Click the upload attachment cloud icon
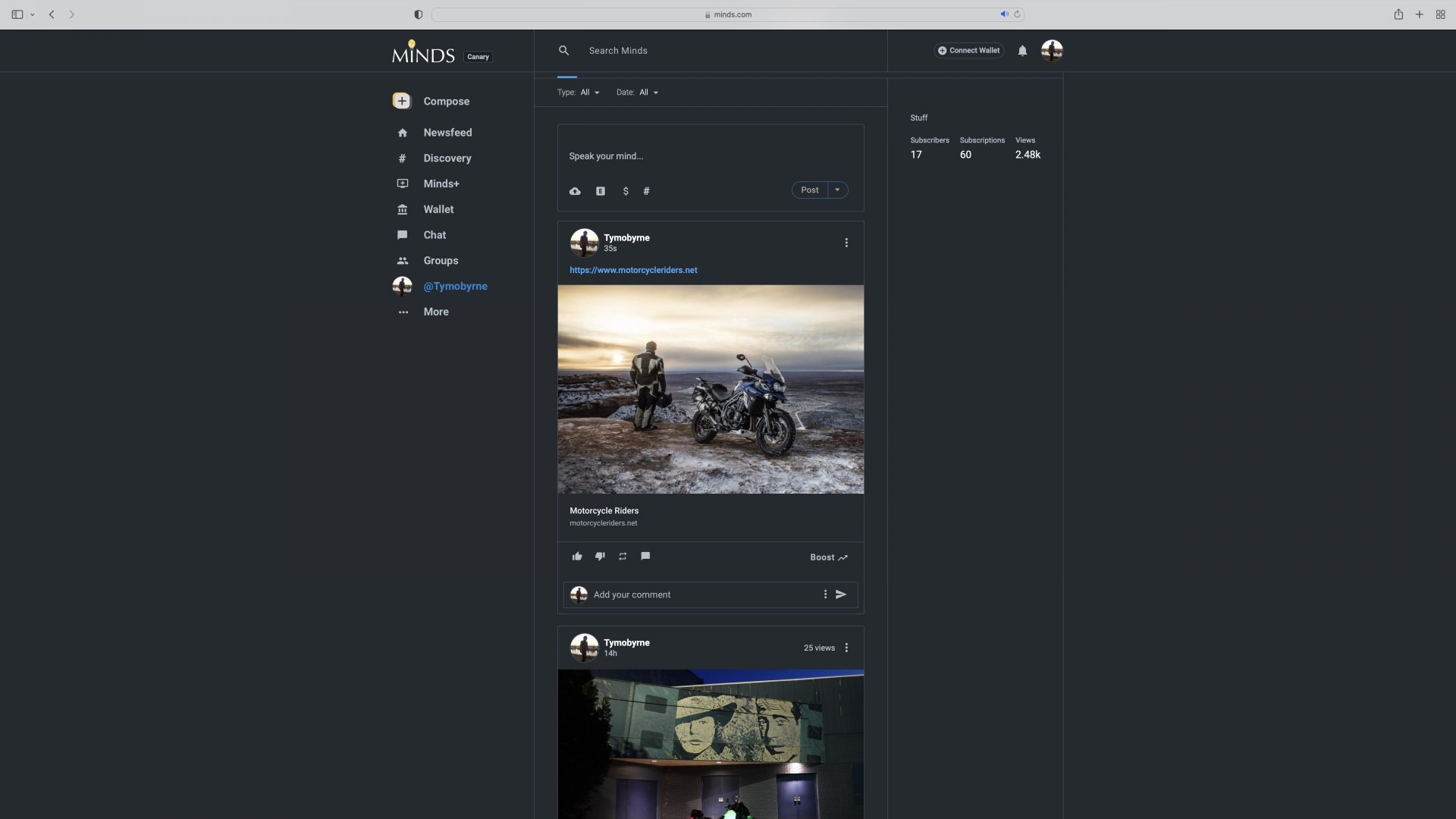 point(575,191)
